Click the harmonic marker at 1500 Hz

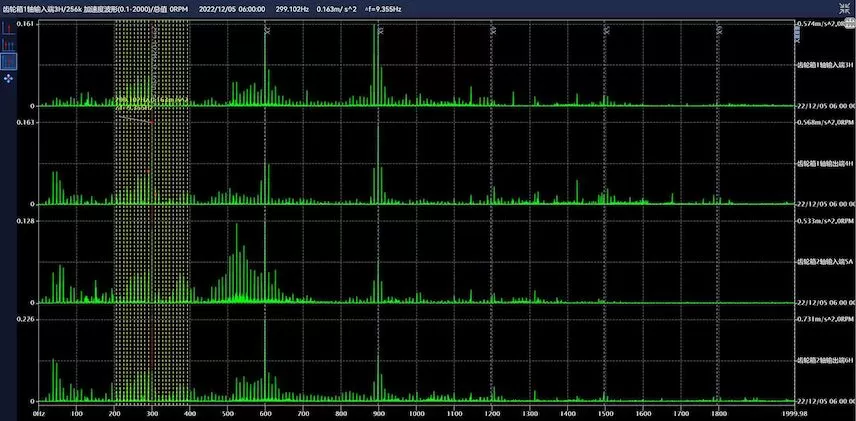[x=606, y=31]
